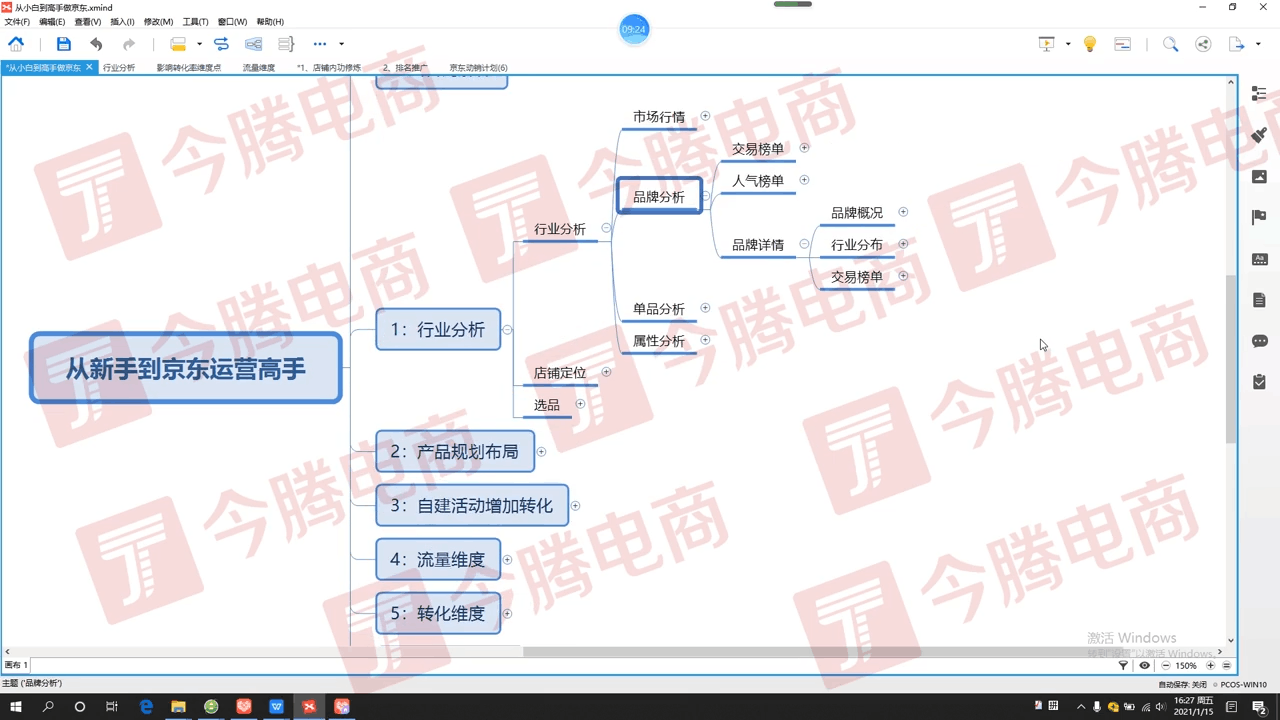
Task: Export the map with the export icon
Action: [x=1237, y=44]
